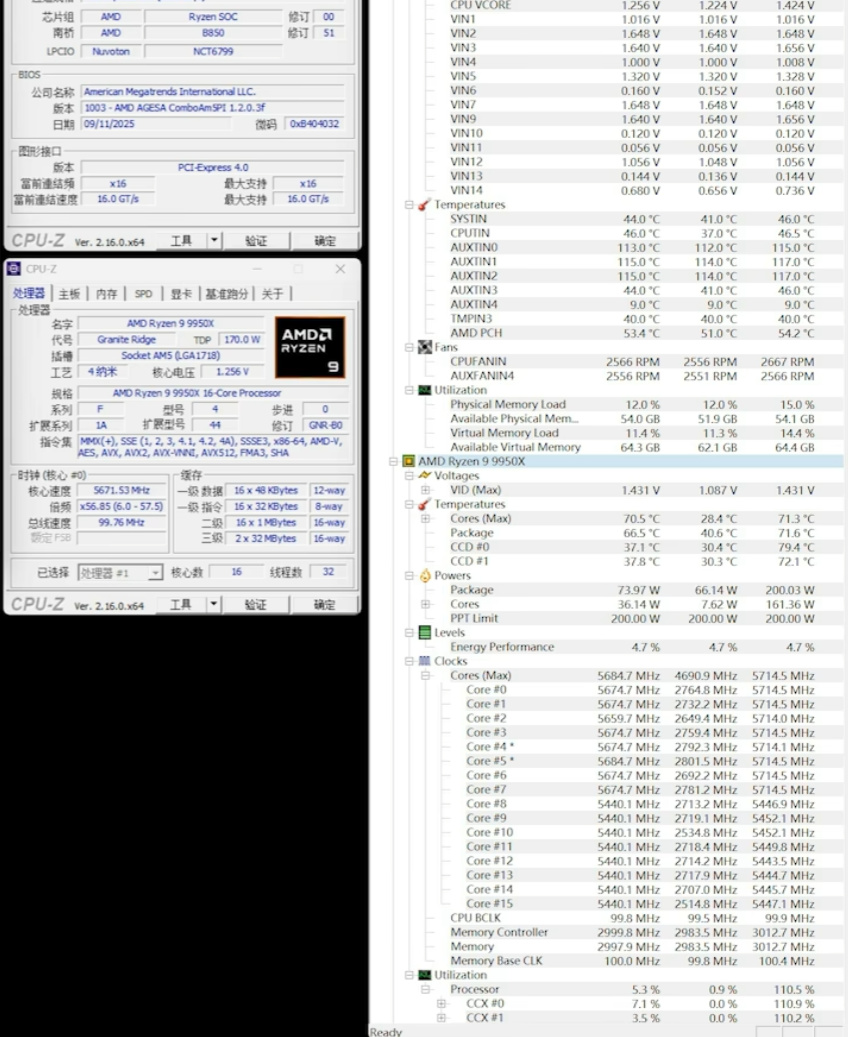Collapse the Powers group

point(409,575)
